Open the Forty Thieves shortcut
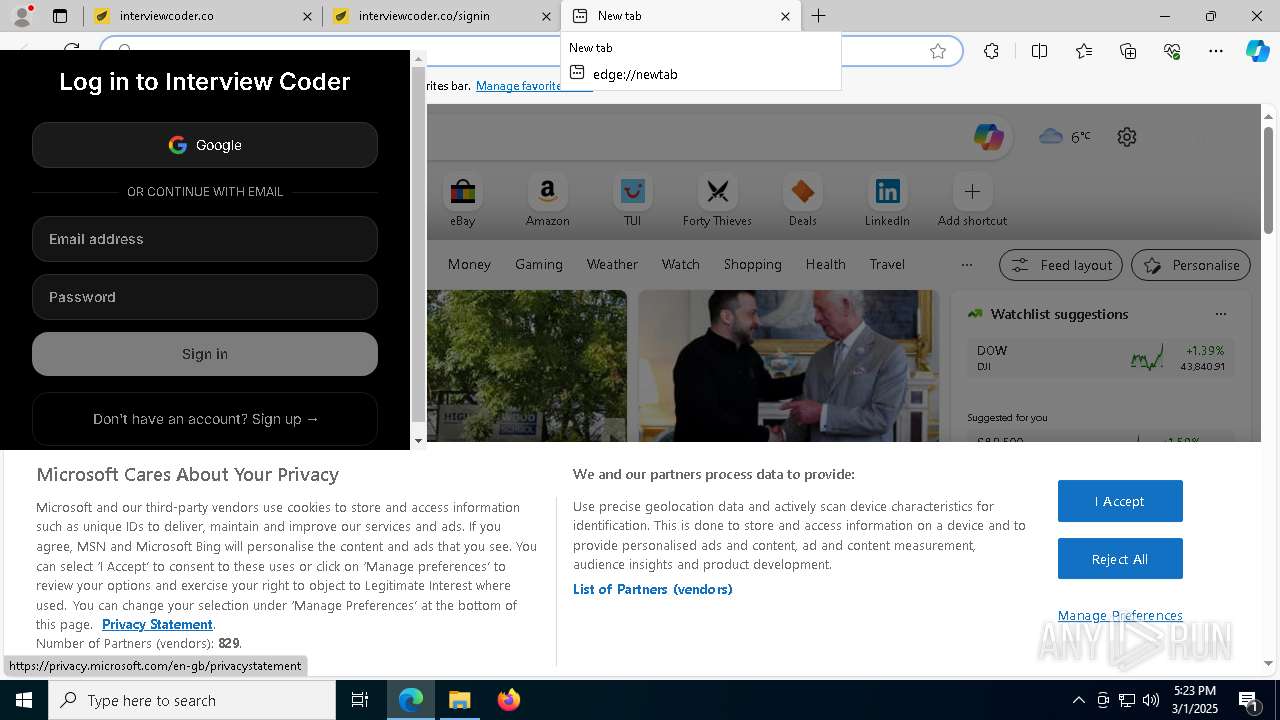 (717, 201)
